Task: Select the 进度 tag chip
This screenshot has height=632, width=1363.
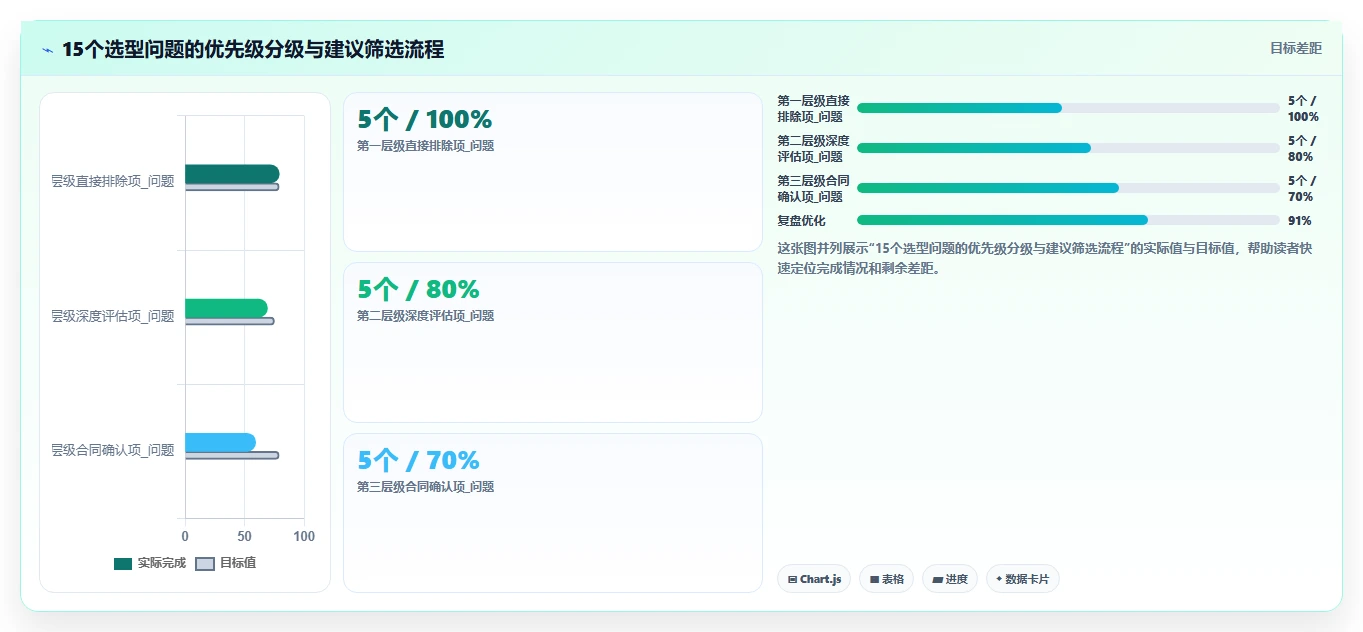Action: pyautogui.click(x=950, y=579)
